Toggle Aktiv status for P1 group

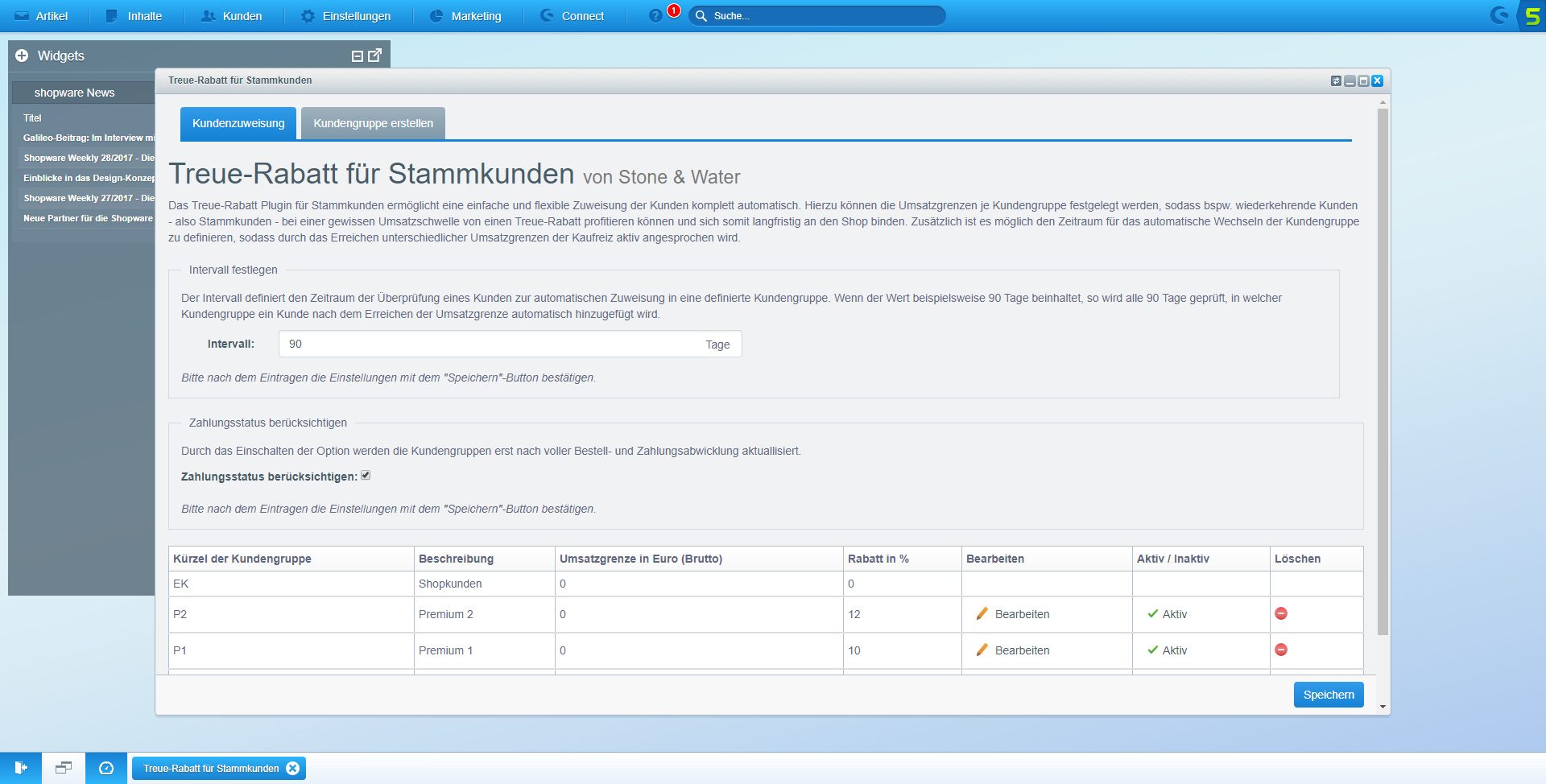(x=1168, y=650)
